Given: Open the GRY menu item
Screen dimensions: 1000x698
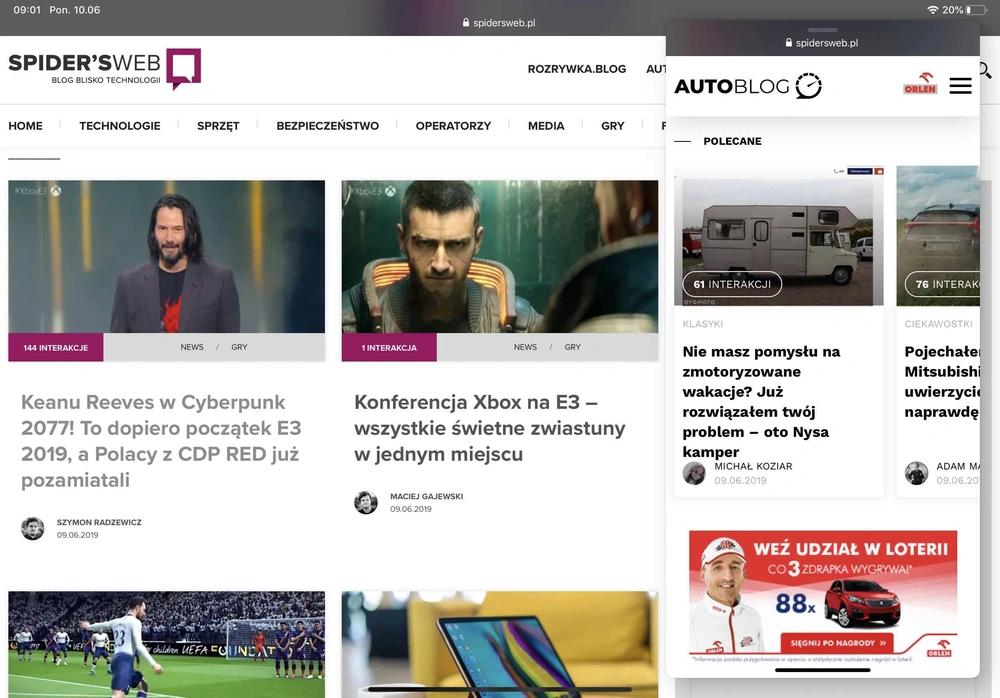Looking at the screenshot, I should point(613,126).
